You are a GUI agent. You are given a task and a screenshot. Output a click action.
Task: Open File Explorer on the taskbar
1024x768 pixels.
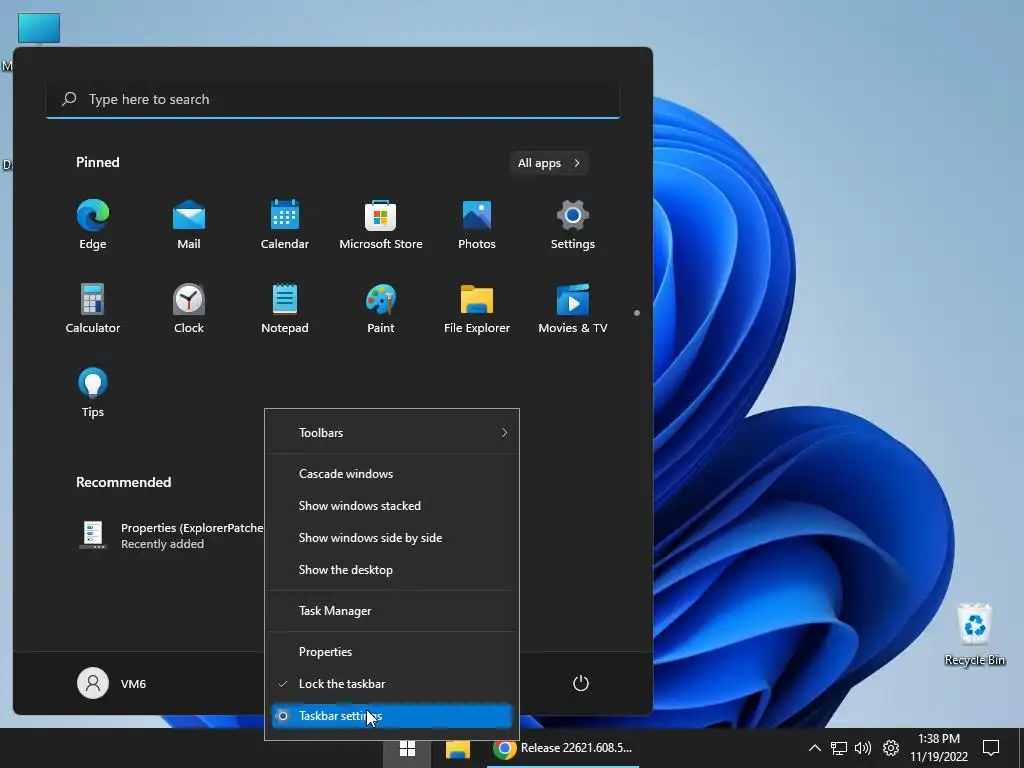[x=458, y=748]
